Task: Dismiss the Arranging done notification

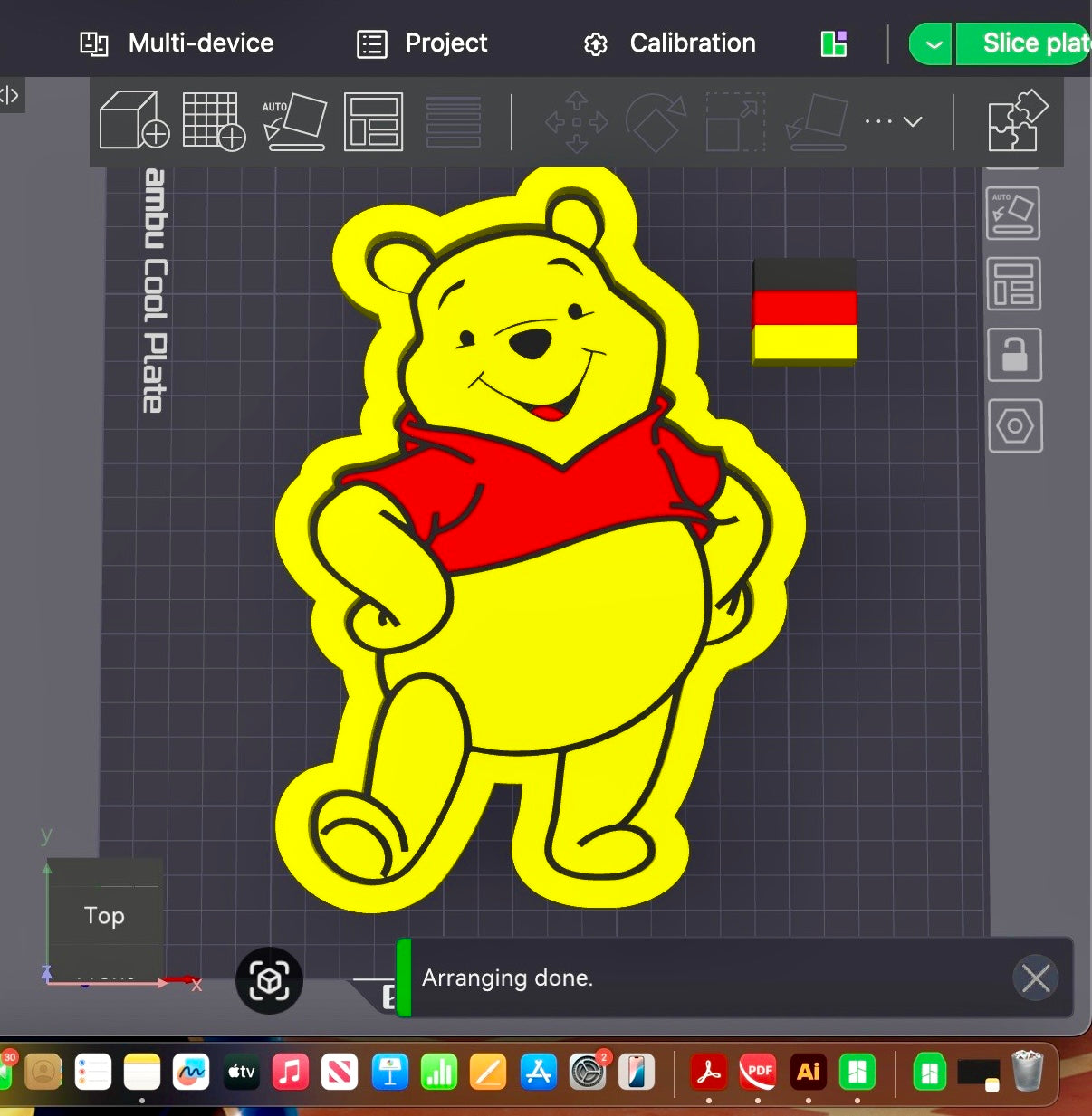Action: tap(1036, 978)
